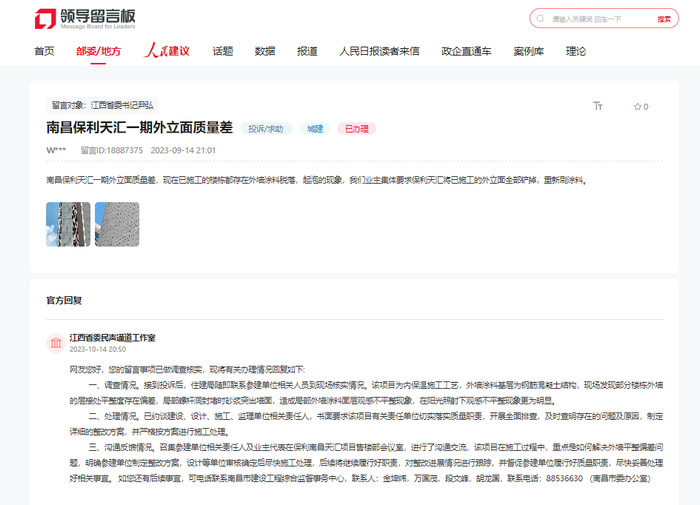Click the 官方回复 section heading
700x505 pixels.
click(64, 300)
